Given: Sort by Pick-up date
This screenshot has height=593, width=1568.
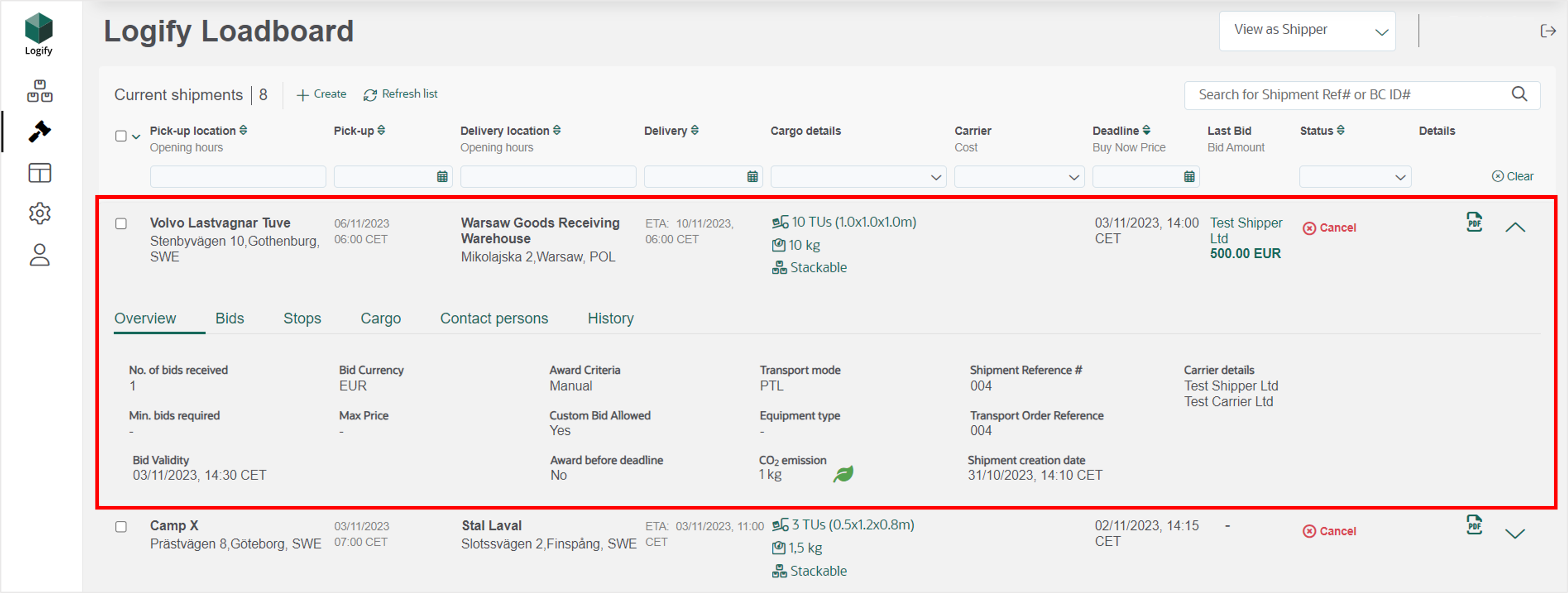Looking at the screenshot, I should click(381, 130).
